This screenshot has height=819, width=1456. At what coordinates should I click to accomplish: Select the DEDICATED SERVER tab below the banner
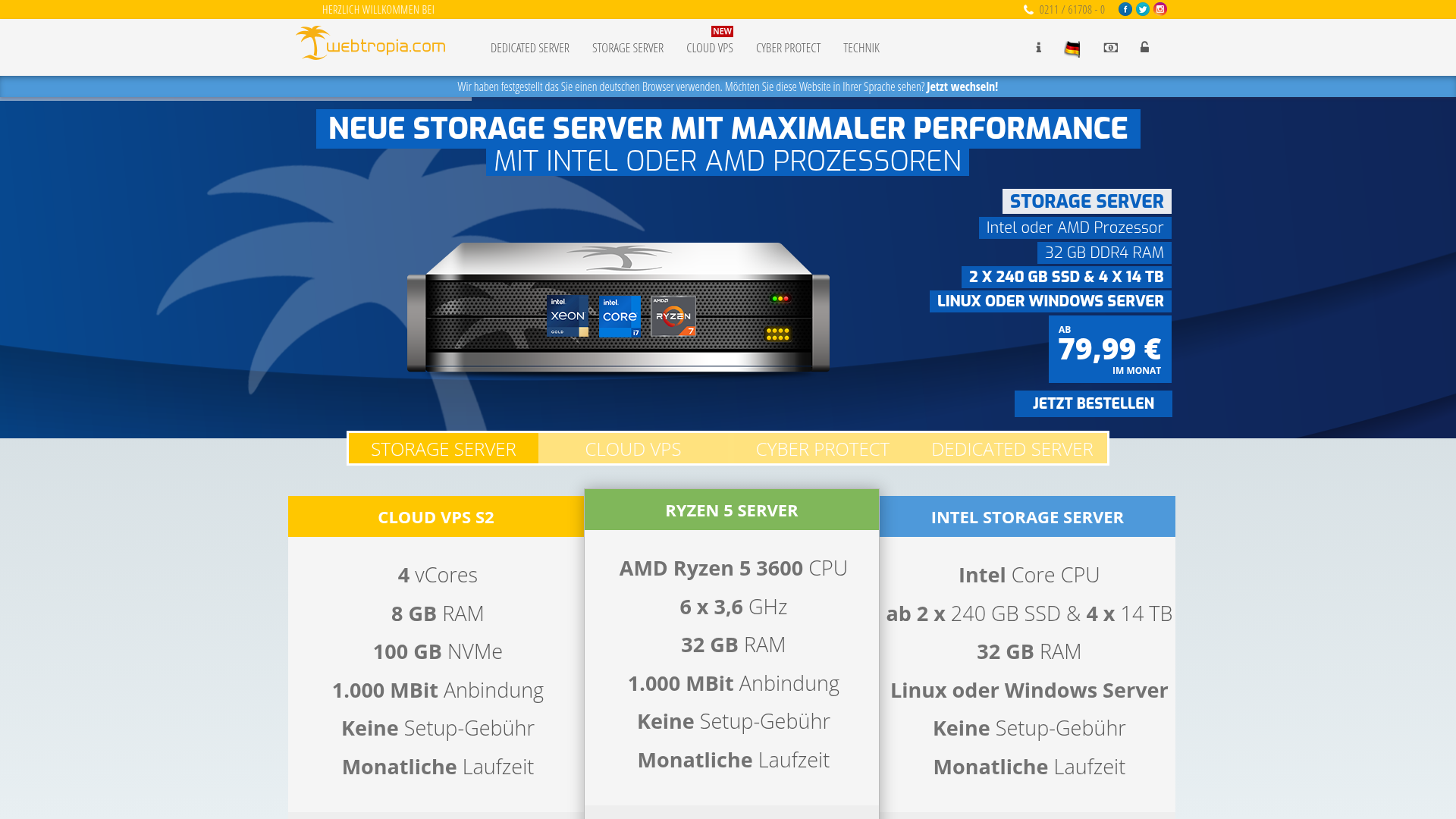1012,449
